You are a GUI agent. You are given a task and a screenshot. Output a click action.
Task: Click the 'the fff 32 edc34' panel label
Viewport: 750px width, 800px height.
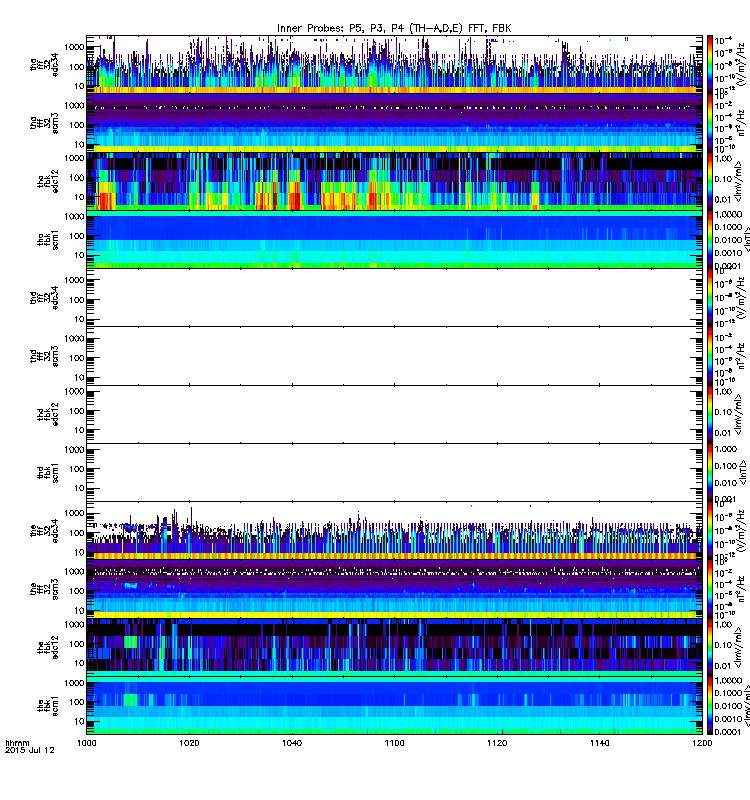(x=44, y=531)
